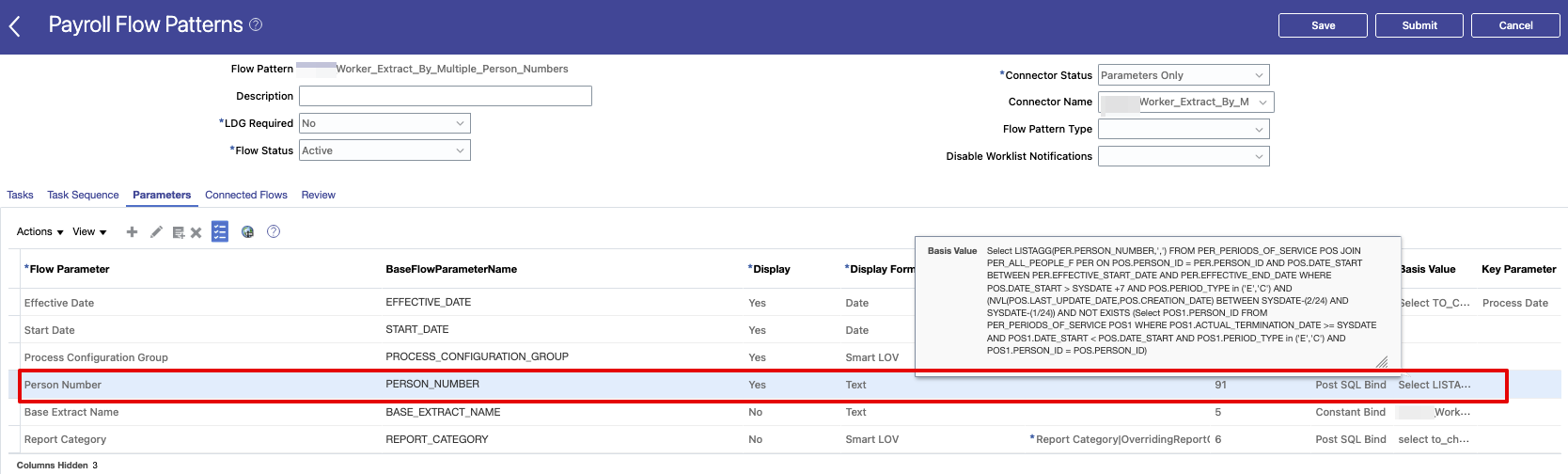The image size is (1568, 474).
Task: Click the Flow Parameter column header
Action: [67, 269]
